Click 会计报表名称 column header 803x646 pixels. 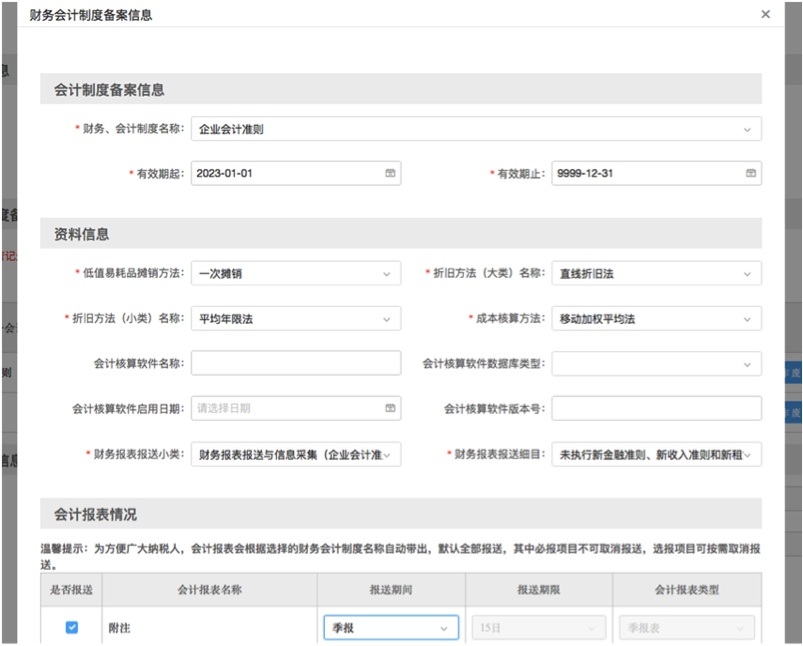coord(209,590)
